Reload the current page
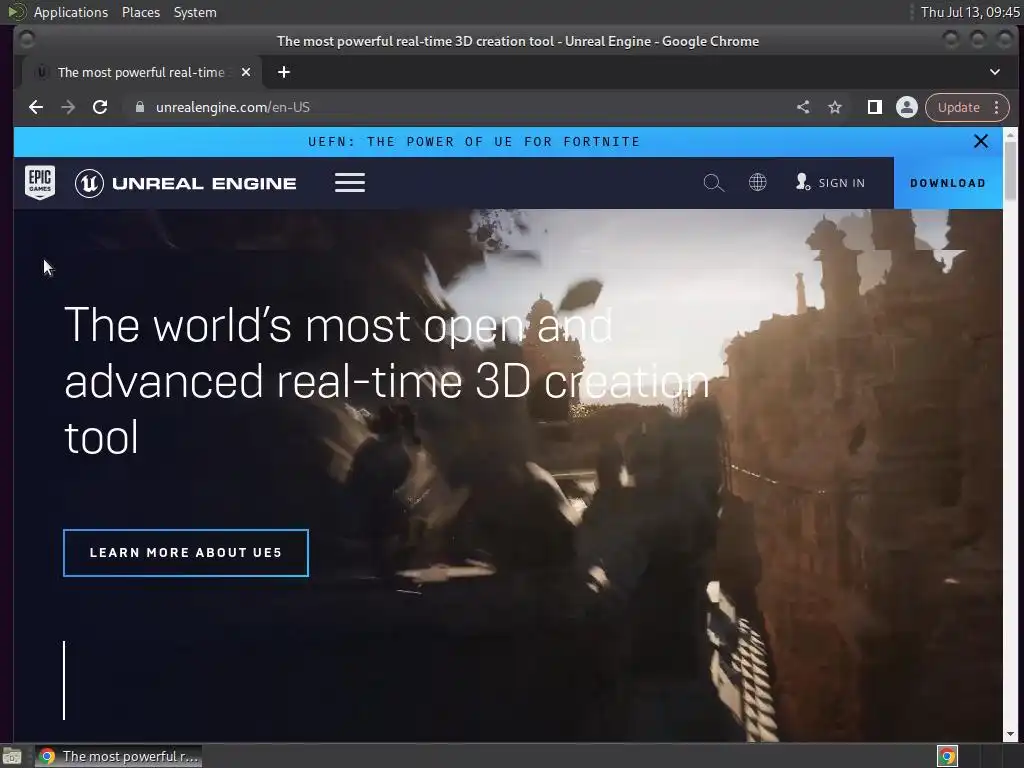 [x=100, y=107]
